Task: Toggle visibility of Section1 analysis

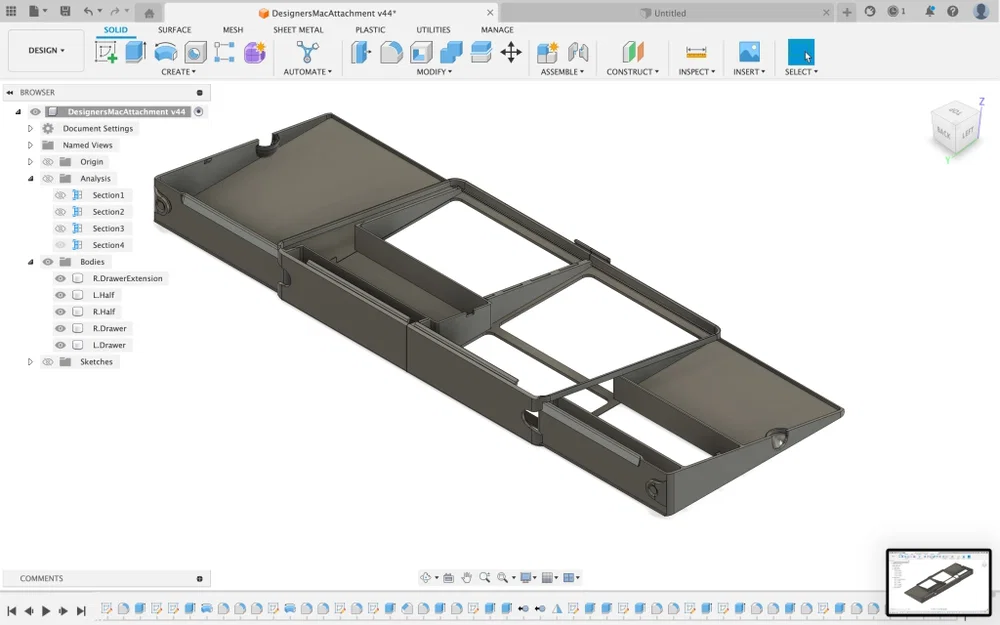Action: click(x=60, y=195)
